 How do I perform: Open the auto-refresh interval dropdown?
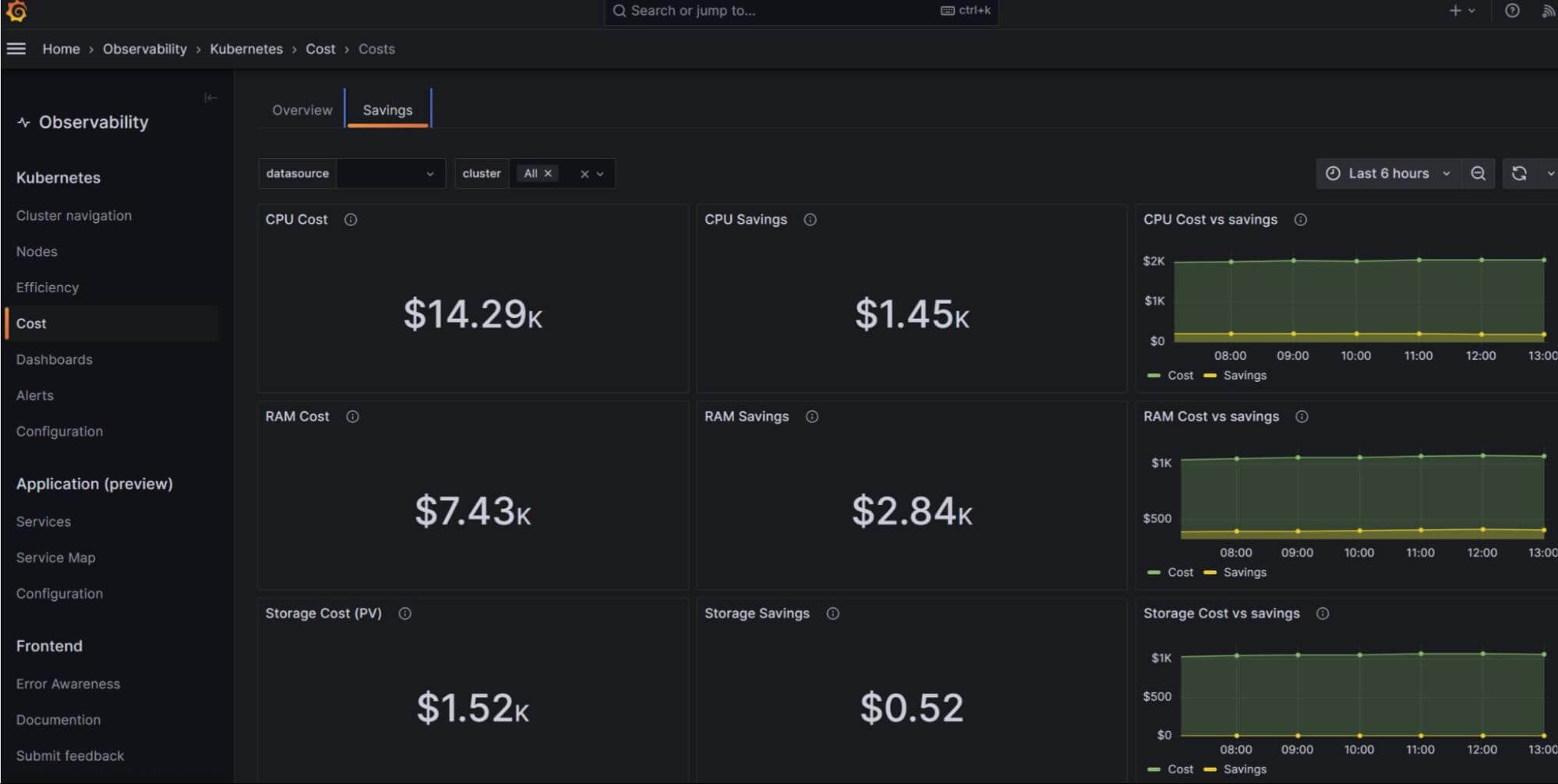pyautogui.click(x=1549, y=173)
